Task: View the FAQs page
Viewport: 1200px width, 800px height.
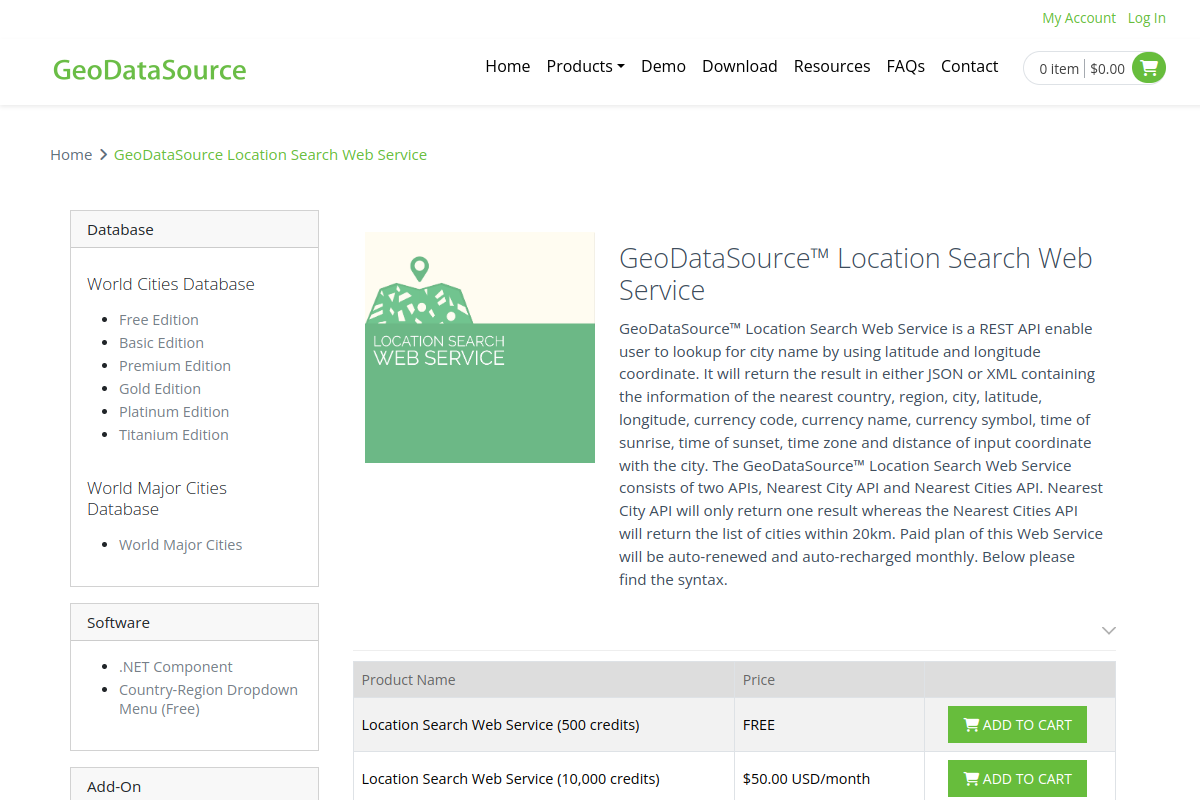Action: pyautogui.click(x=906, y=66)
